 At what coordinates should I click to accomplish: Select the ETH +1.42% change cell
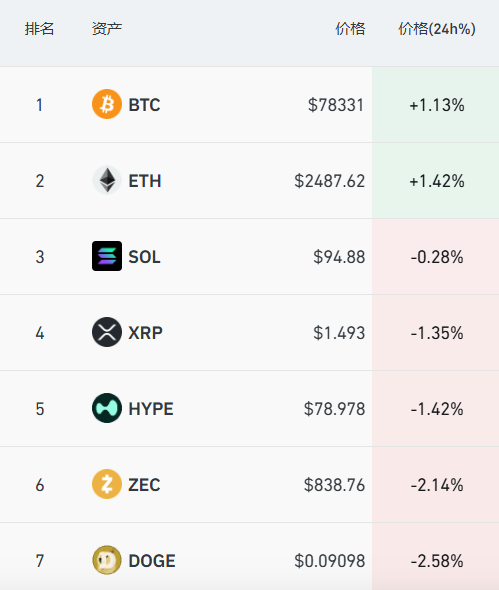click(436, 181)
